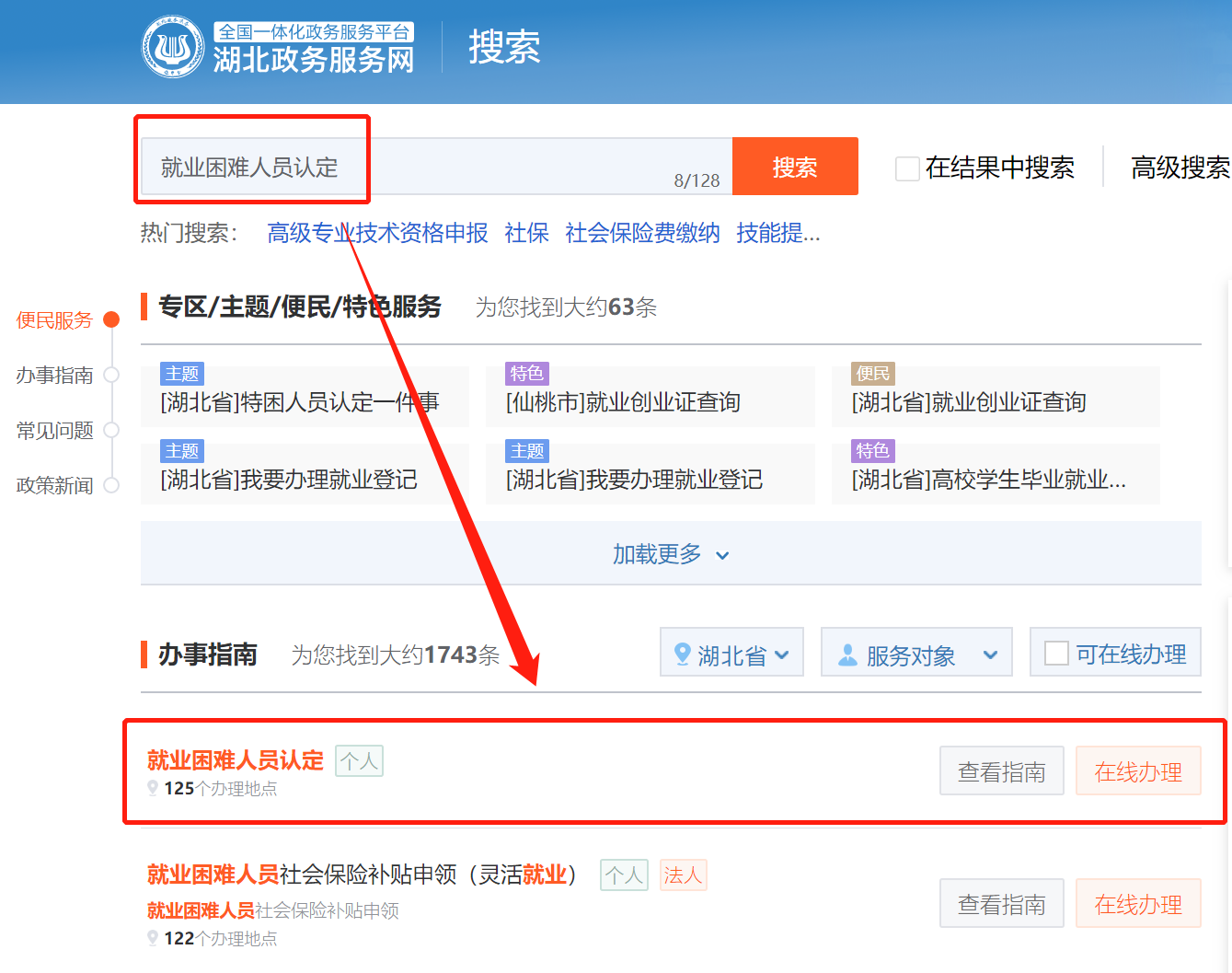
Task: Open the 湖北省 region dropdown
Action: pos(731,653)
